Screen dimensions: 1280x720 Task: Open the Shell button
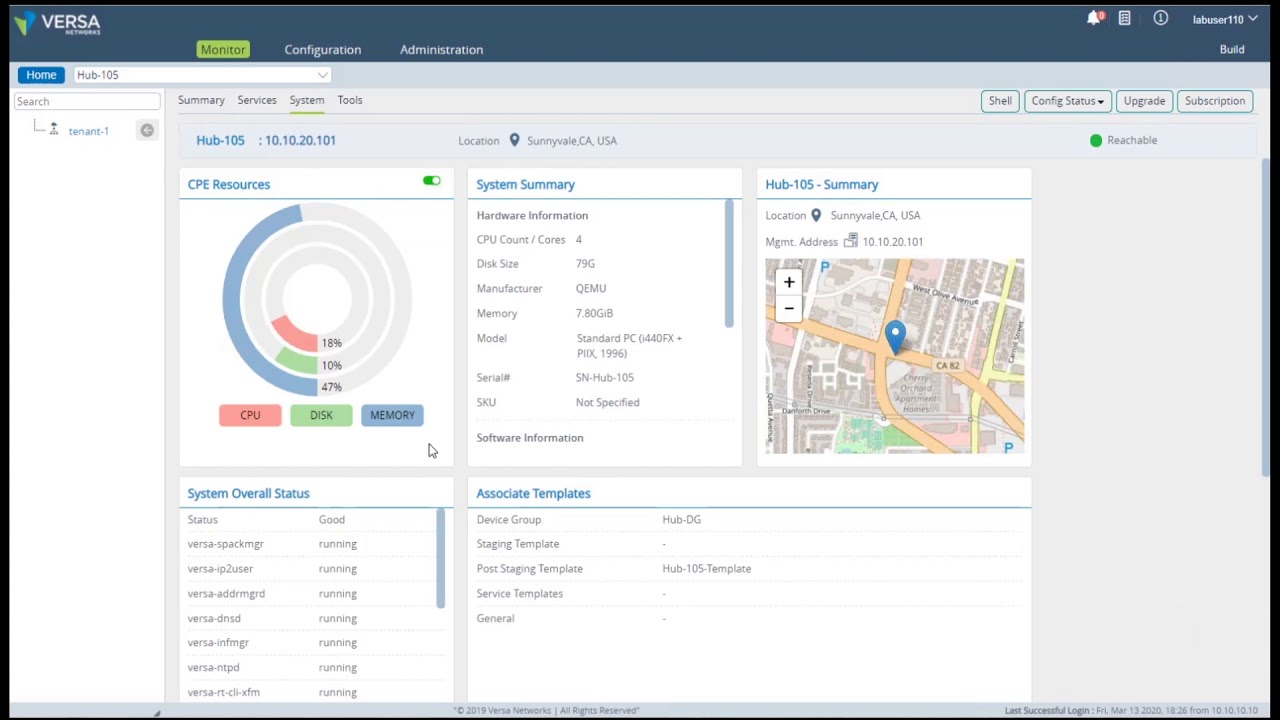click(x=1000, y=101)
